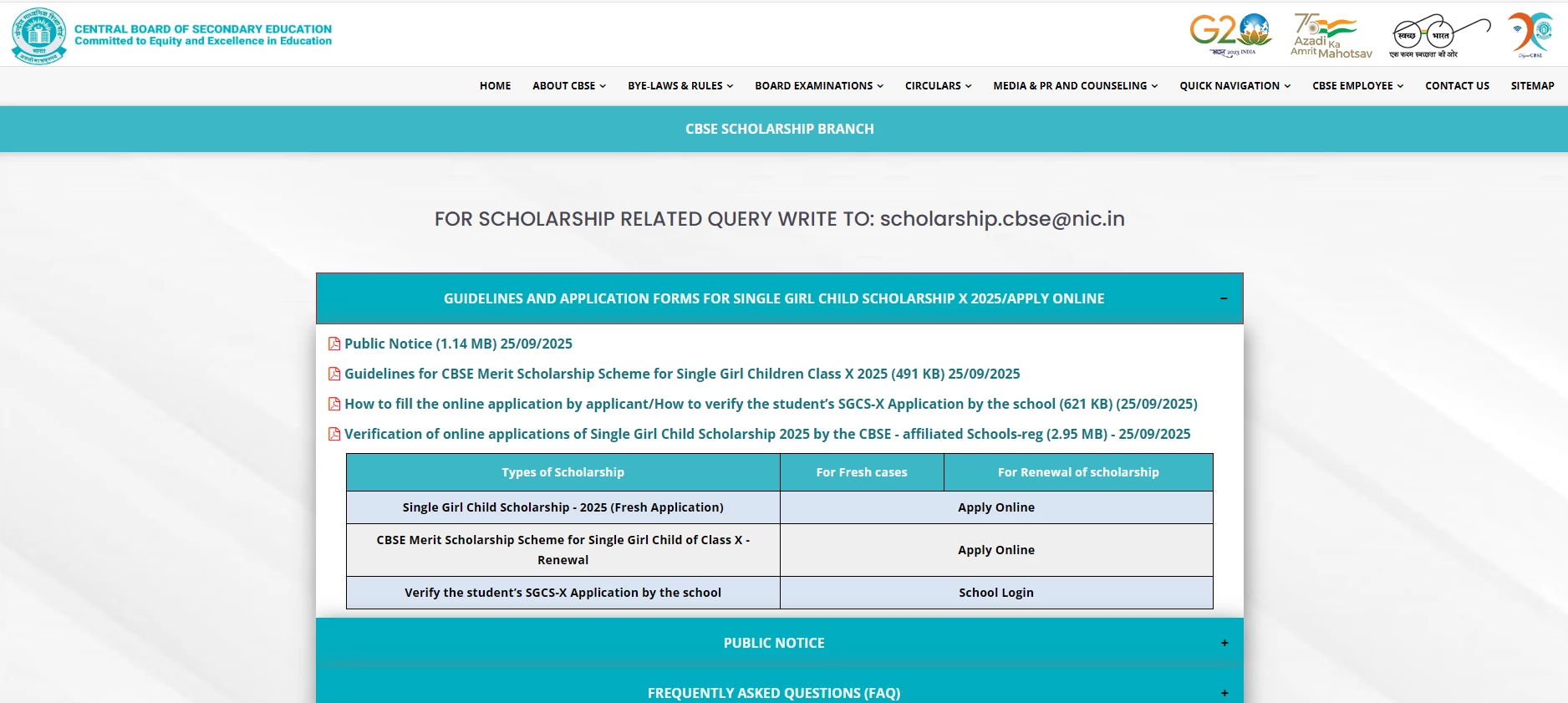The height and width of the screenshot is (703, 1568).
Task: Go to the Home menu item
Action: (495, 86)
